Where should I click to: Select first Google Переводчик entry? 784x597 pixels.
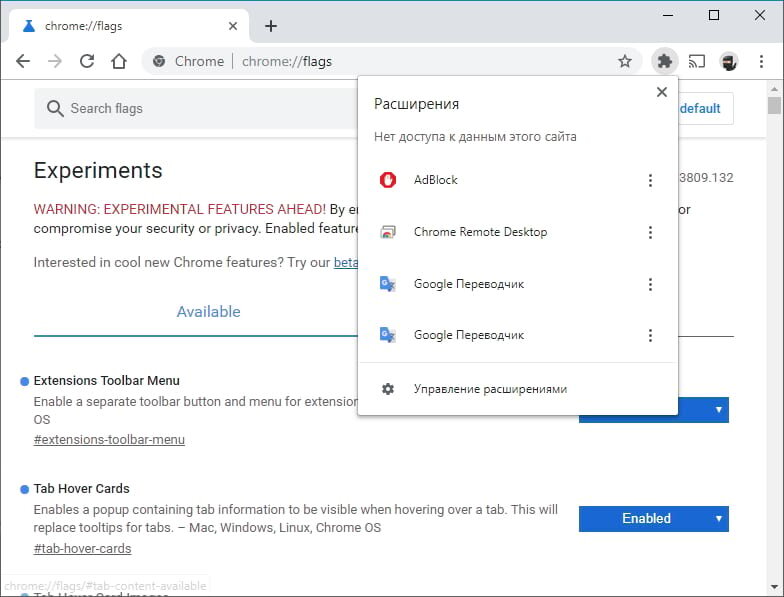point(518,284)
